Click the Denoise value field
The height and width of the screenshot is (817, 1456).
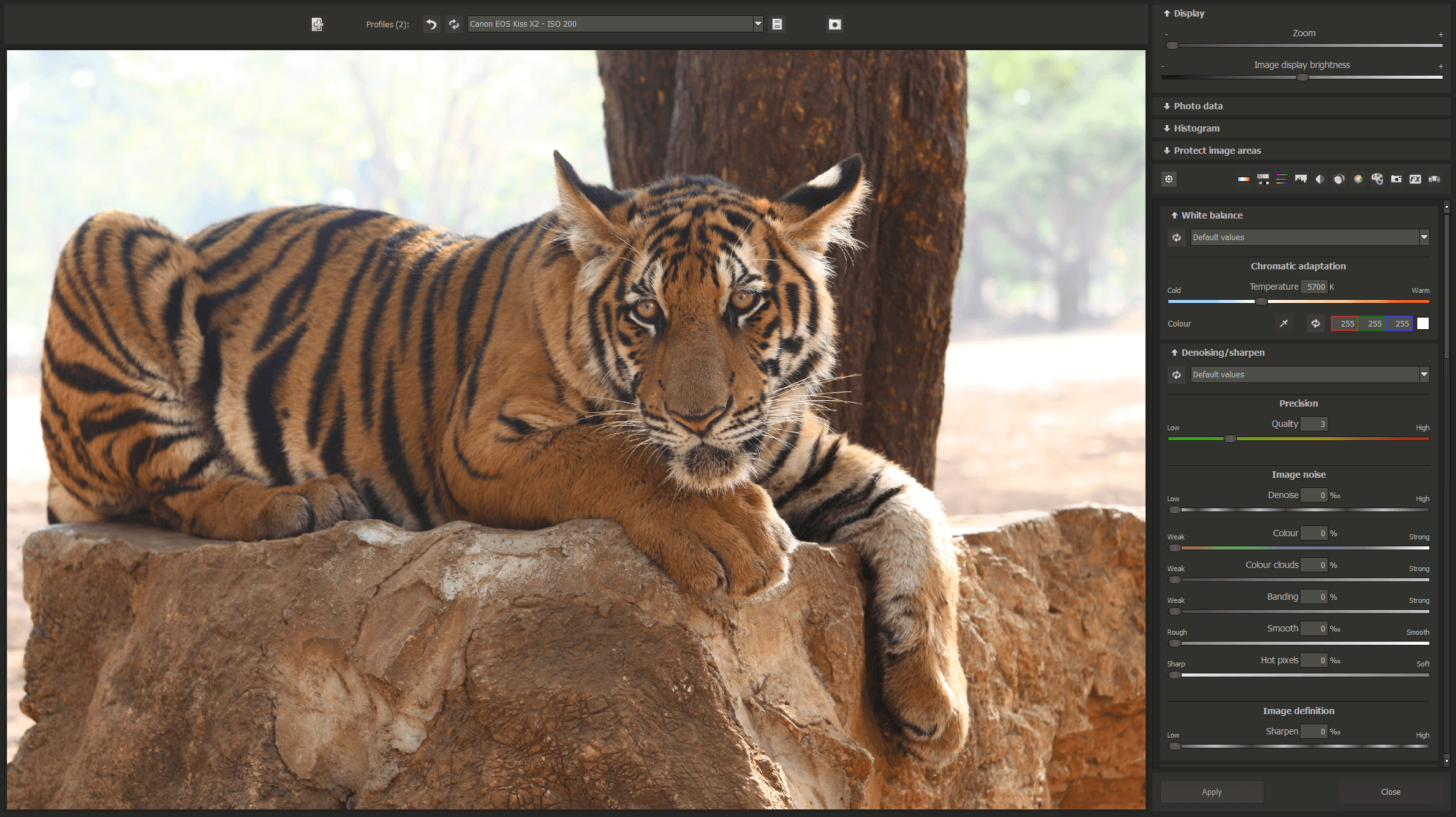pyautogui.click(x=1314, y=496)
